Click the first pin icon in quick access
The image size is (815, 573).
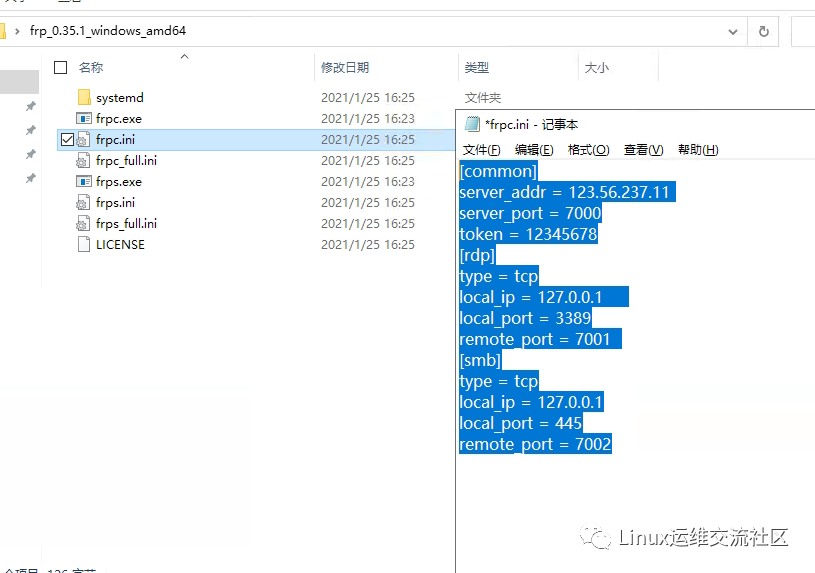(x=31, y=106)
